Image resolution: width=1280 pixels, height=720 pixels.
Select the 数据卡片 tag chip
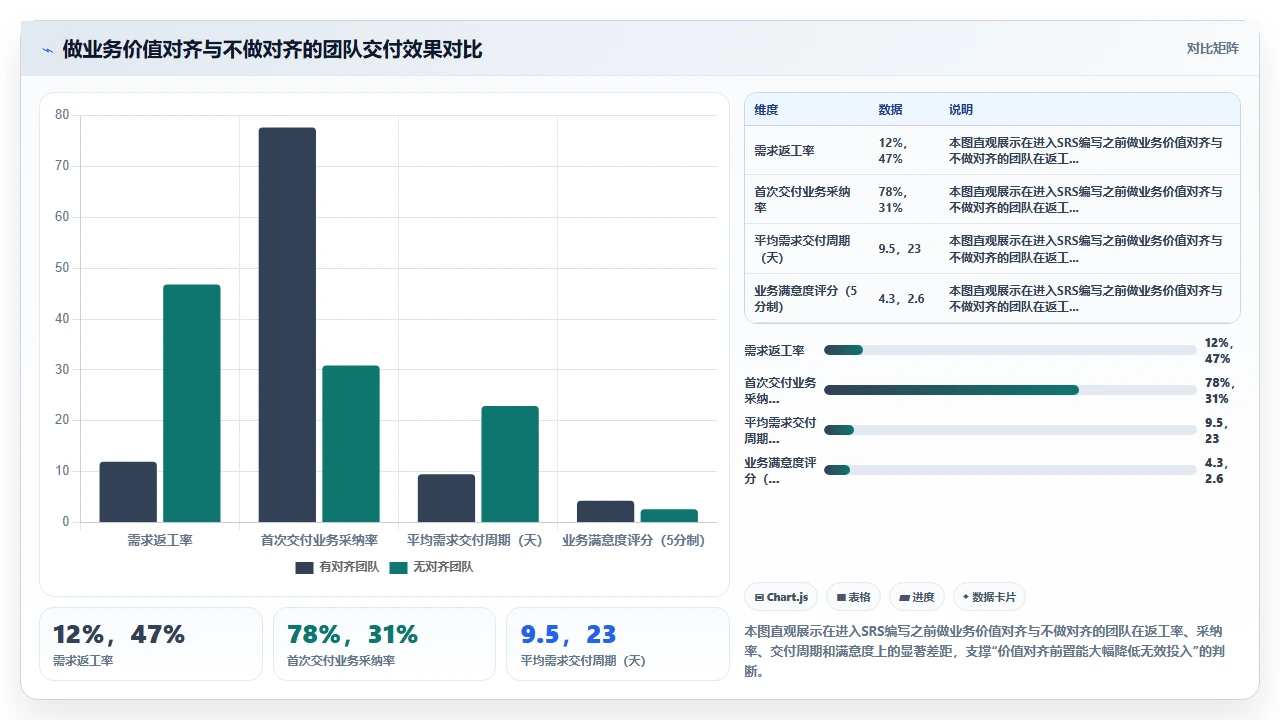pyautogui.click(x=989, y=597)
